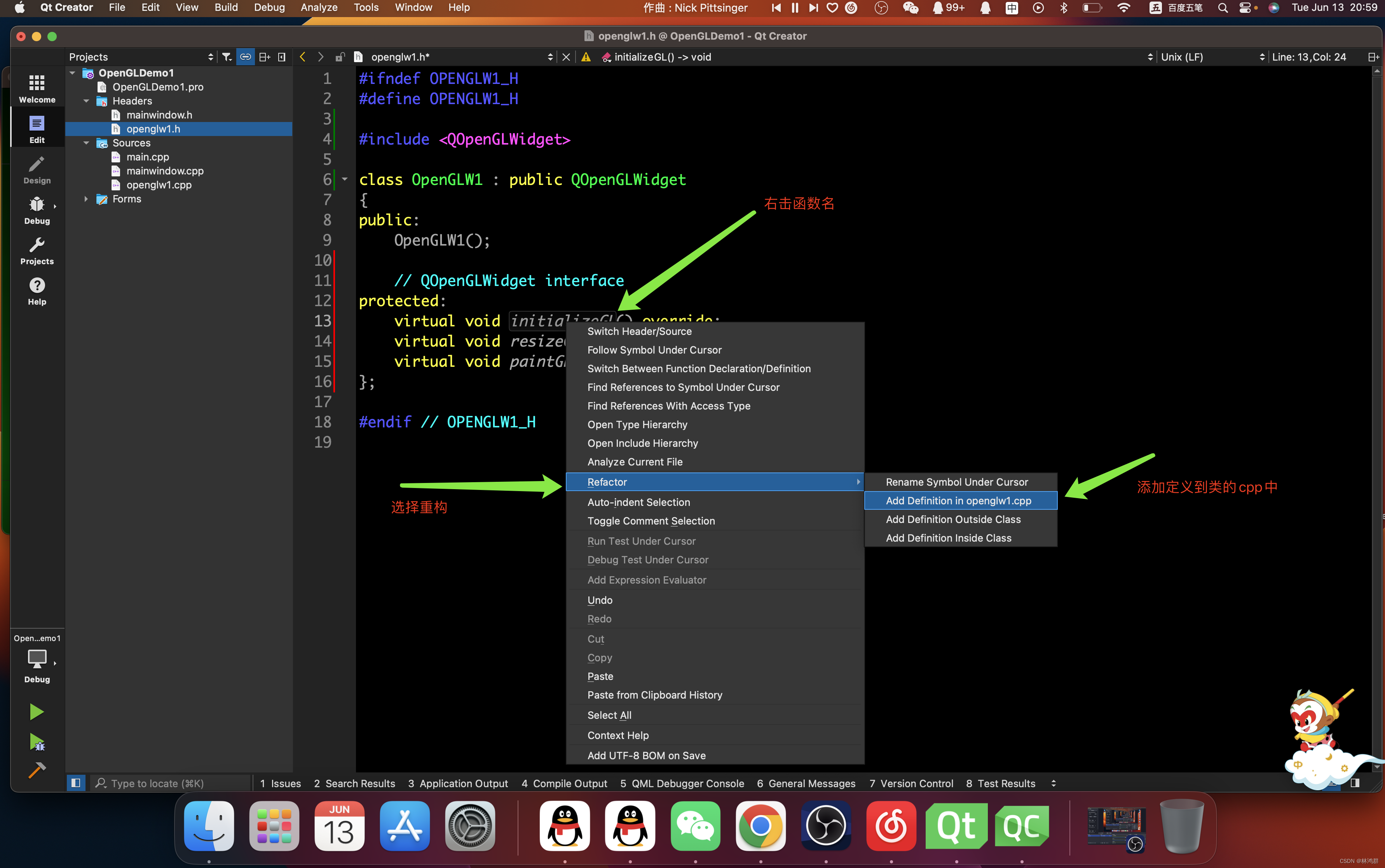Toggle left sidebar visibility button
Viewport: 1385px width, 868px height.
[75, 783]
